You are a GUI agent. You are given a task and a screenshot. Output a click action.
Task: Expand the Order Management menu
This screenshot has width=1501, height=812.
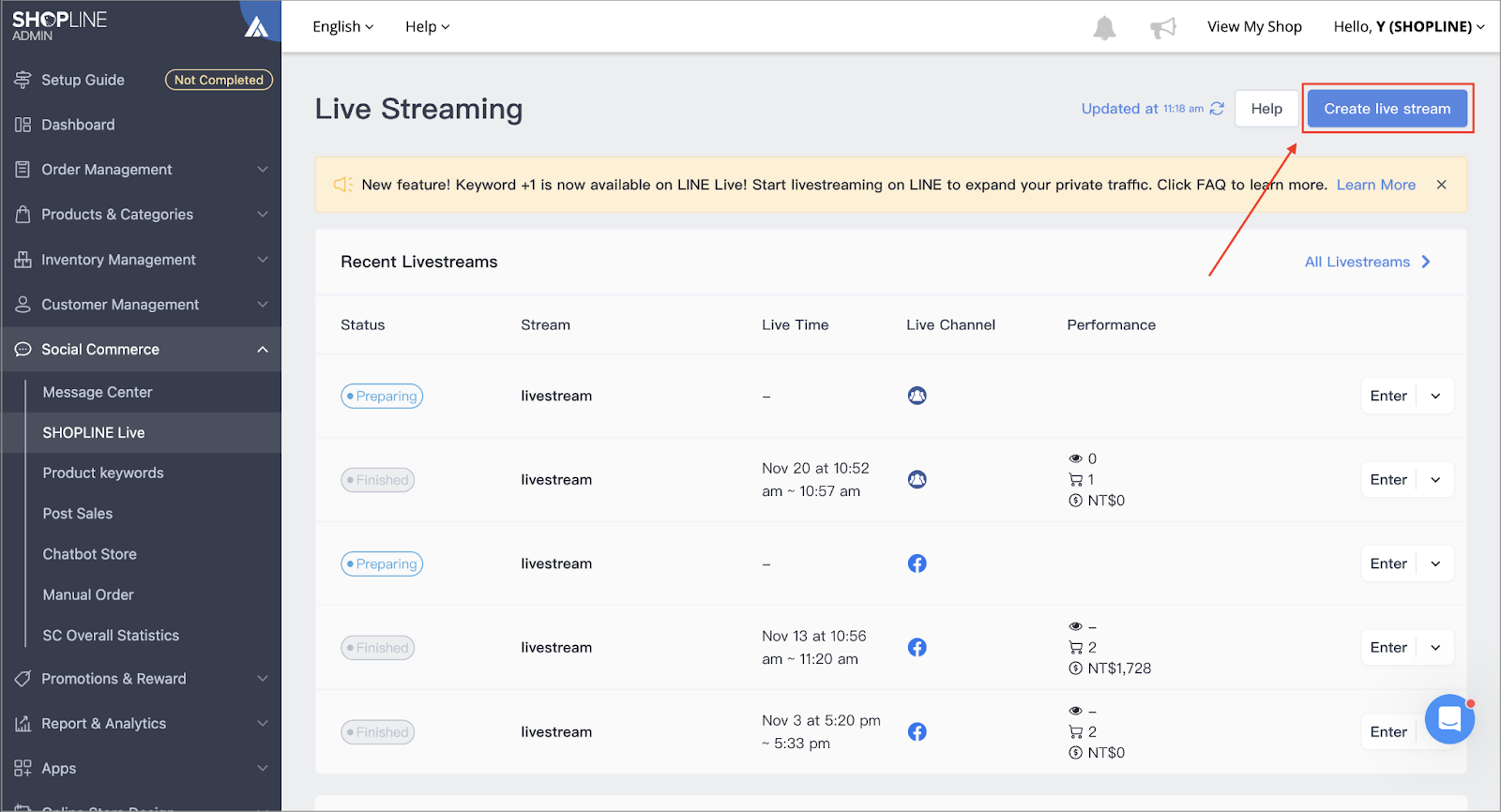click(x=263, y=170)
